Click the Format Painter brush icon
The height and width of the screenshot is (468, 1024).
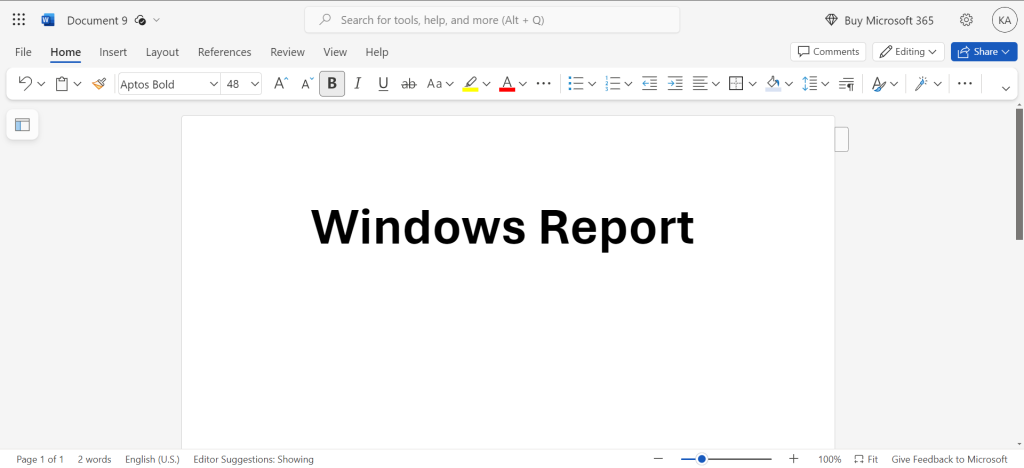(x=99, y=84)
